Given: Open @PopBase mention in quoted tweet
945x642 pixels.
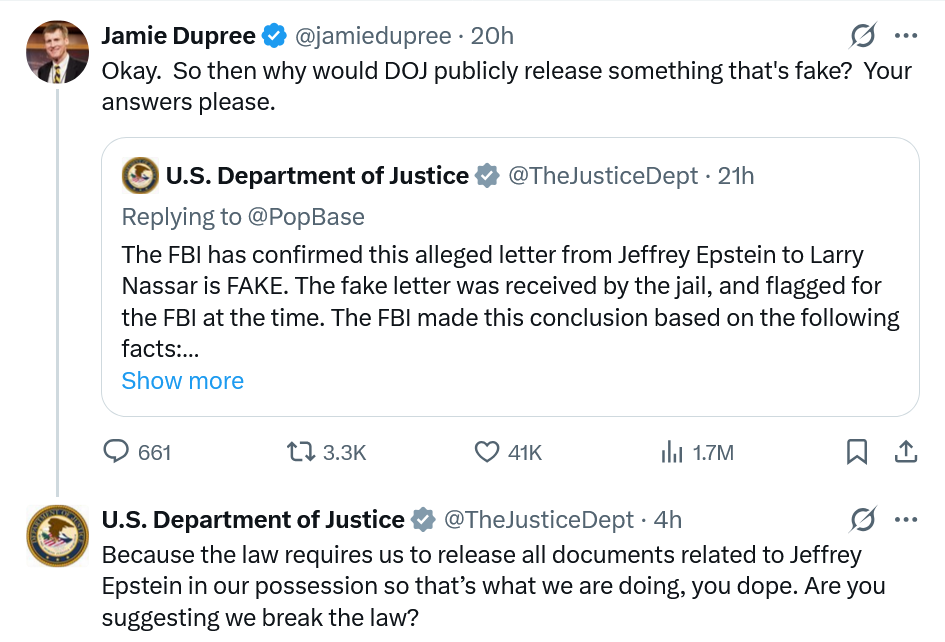Looking at the screenshot, I should 306,217.
